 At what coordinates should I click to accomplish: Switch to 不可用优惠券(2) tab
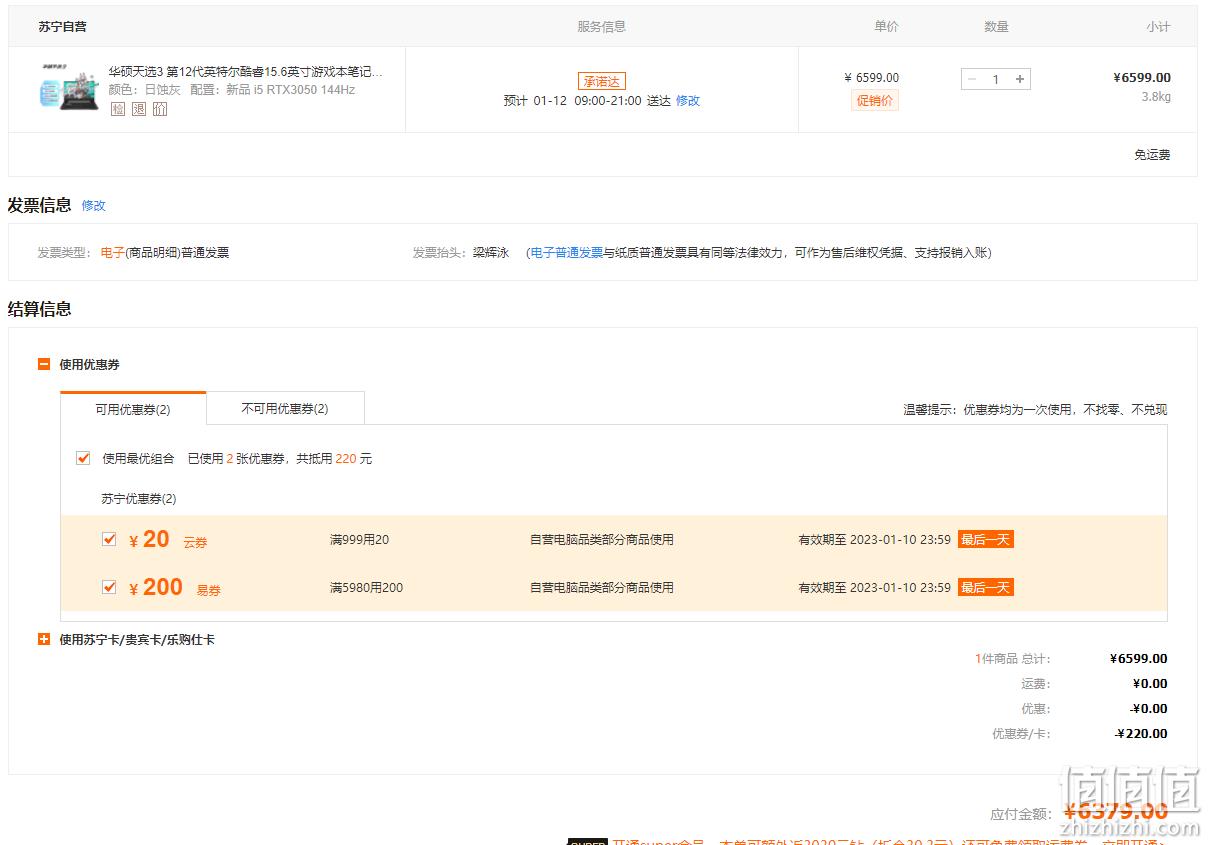coord(285,408)
